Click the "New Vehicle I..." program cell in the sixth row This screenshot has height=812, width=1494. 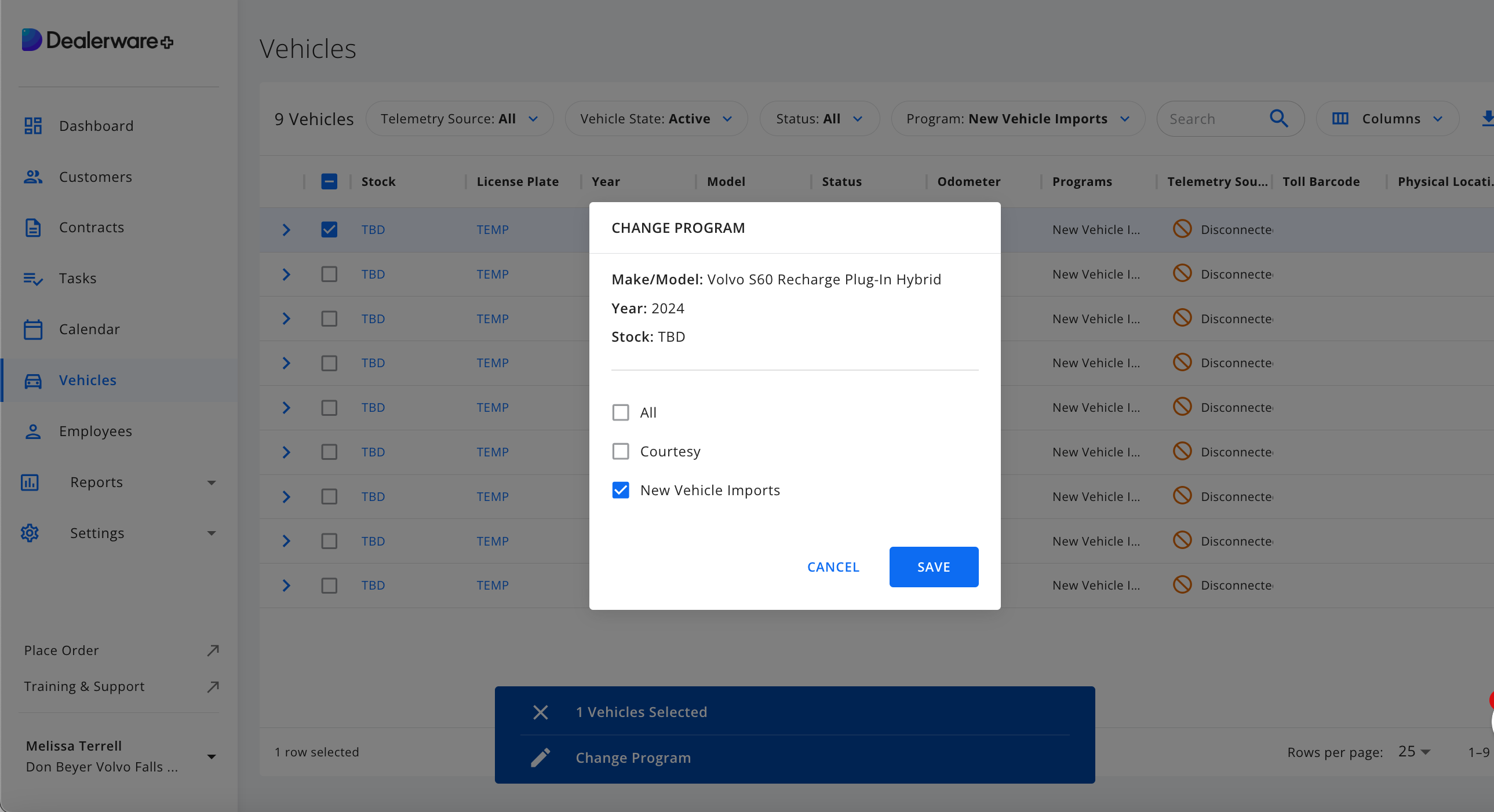click(x=1095, y=452)
